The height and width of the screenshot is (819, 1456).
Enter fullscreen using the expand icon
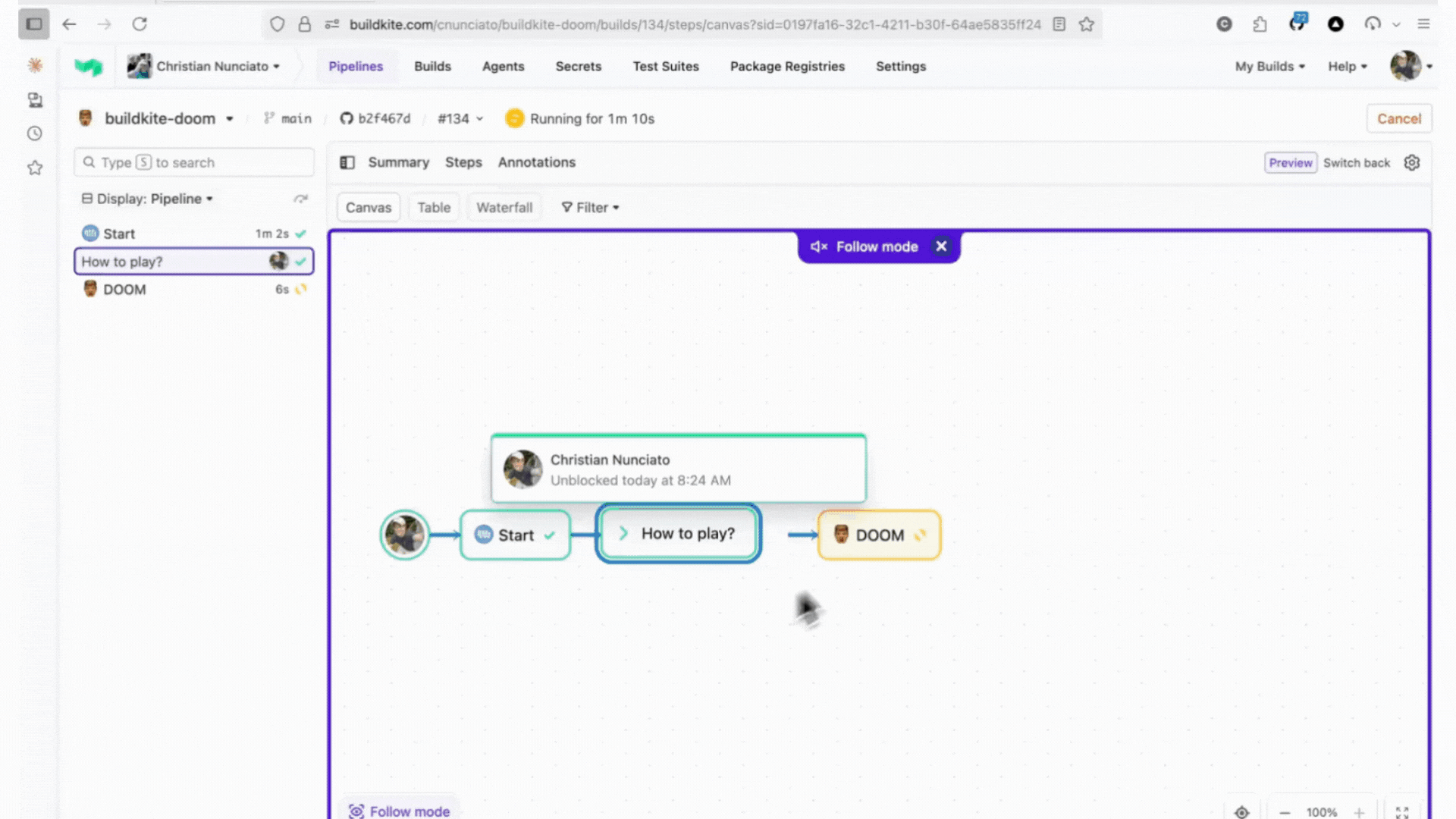pos(1403,811)
